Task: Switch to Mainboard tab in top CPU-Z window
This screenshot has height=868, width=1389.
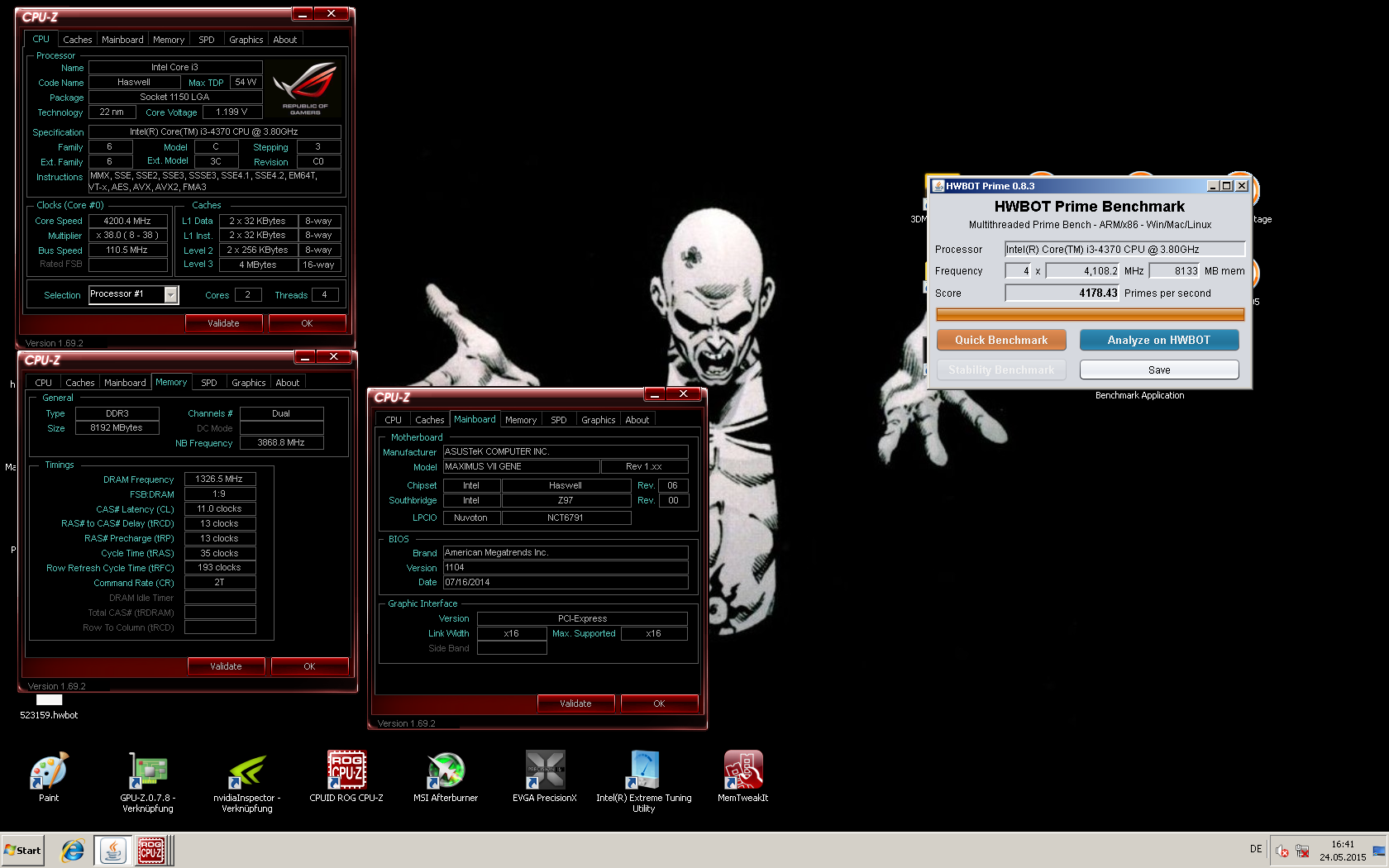Action: click(122, 40)
